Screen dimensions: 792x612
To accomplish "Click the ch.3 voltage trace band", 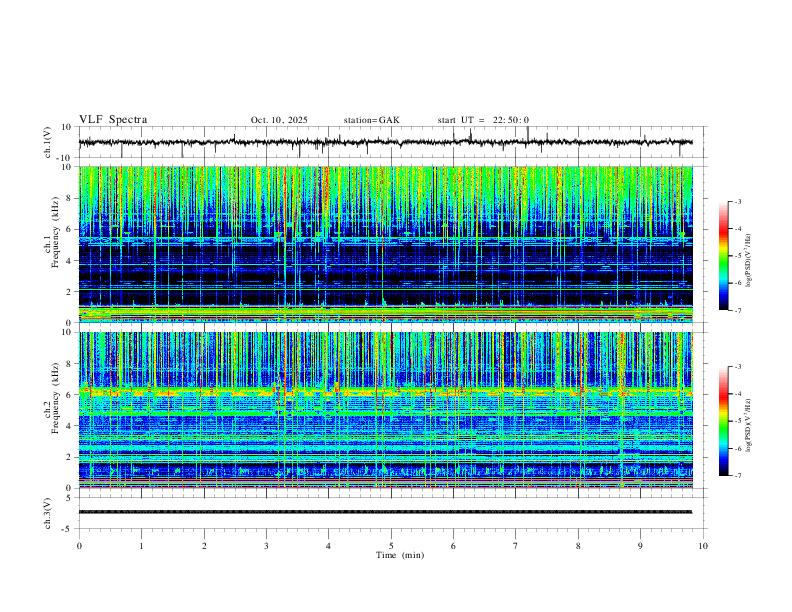I will pos(385,512).
